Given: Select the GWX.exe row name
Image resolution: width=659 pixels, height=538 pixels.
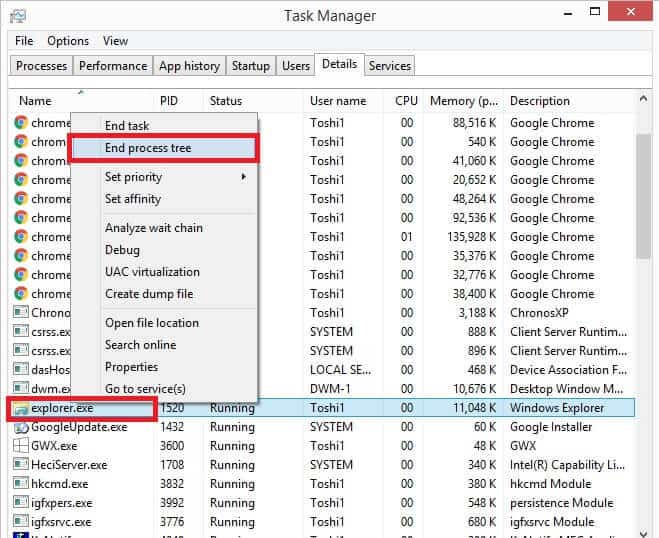Looking at the screenshot, I should (x=54, y=446).
